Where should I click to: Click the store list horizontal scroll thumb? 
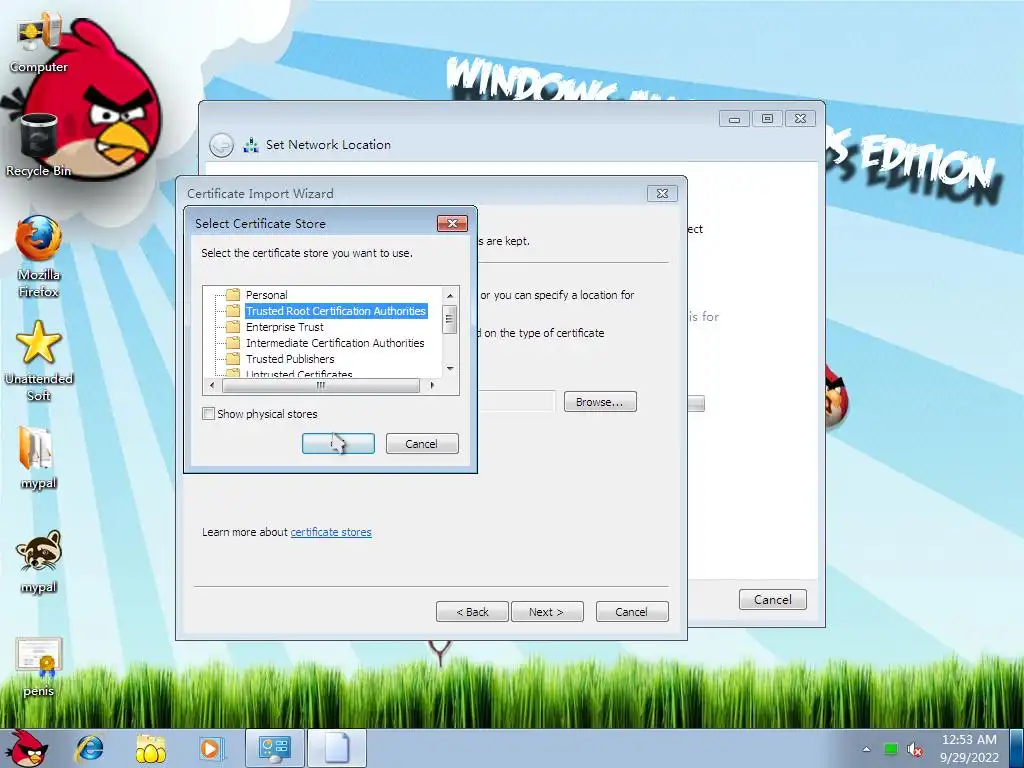click(321, 385)
